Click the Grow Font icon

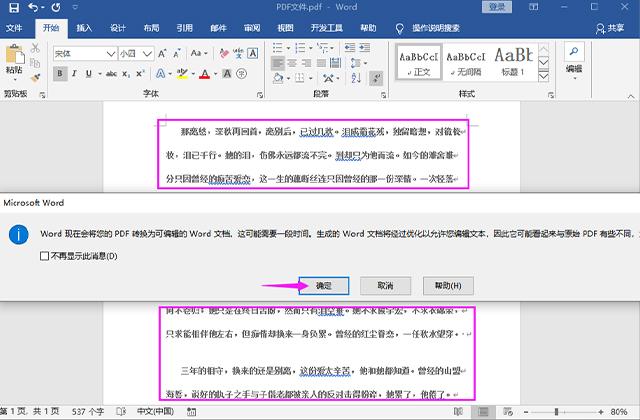tap(162, 53)
